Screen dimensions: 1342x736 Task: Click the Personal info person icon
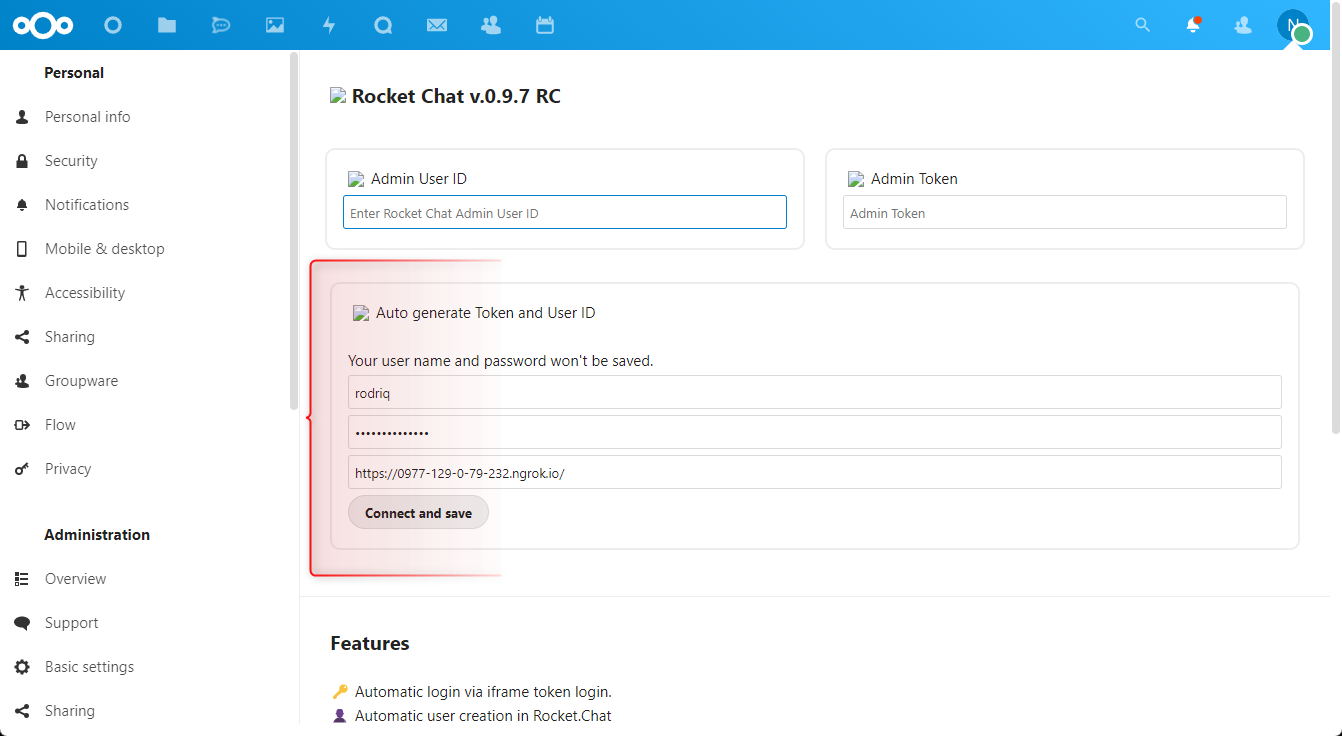(x=22, y=117)
